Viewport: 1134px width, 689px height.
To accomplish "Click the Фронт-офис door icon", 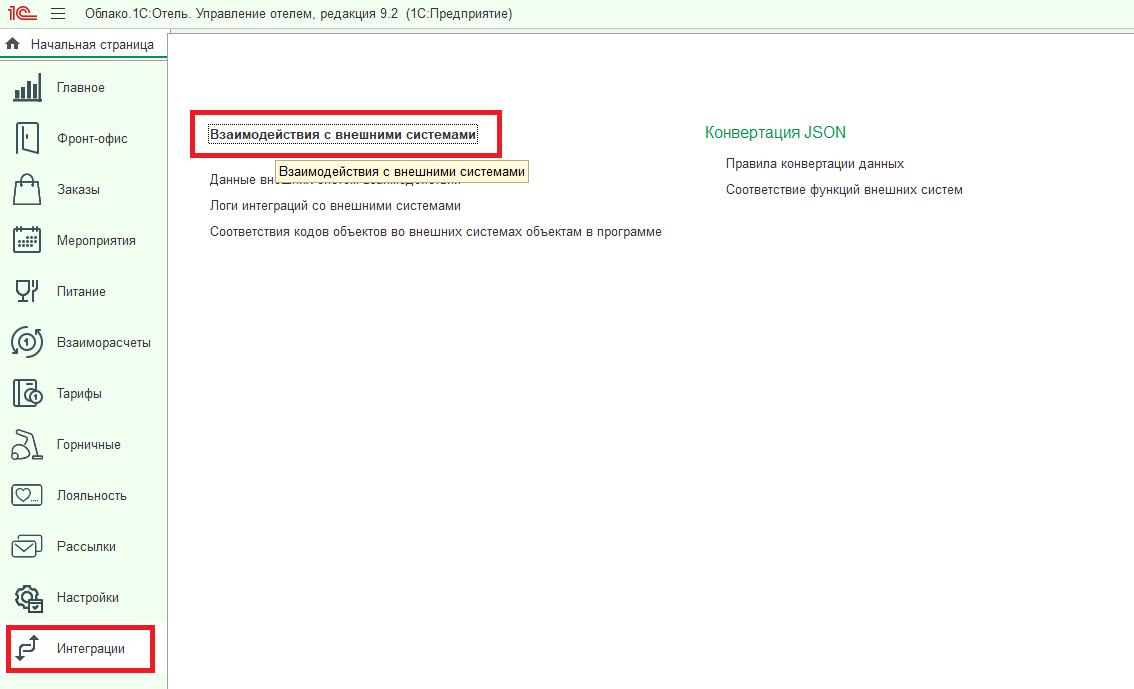I will pos(27,138).
